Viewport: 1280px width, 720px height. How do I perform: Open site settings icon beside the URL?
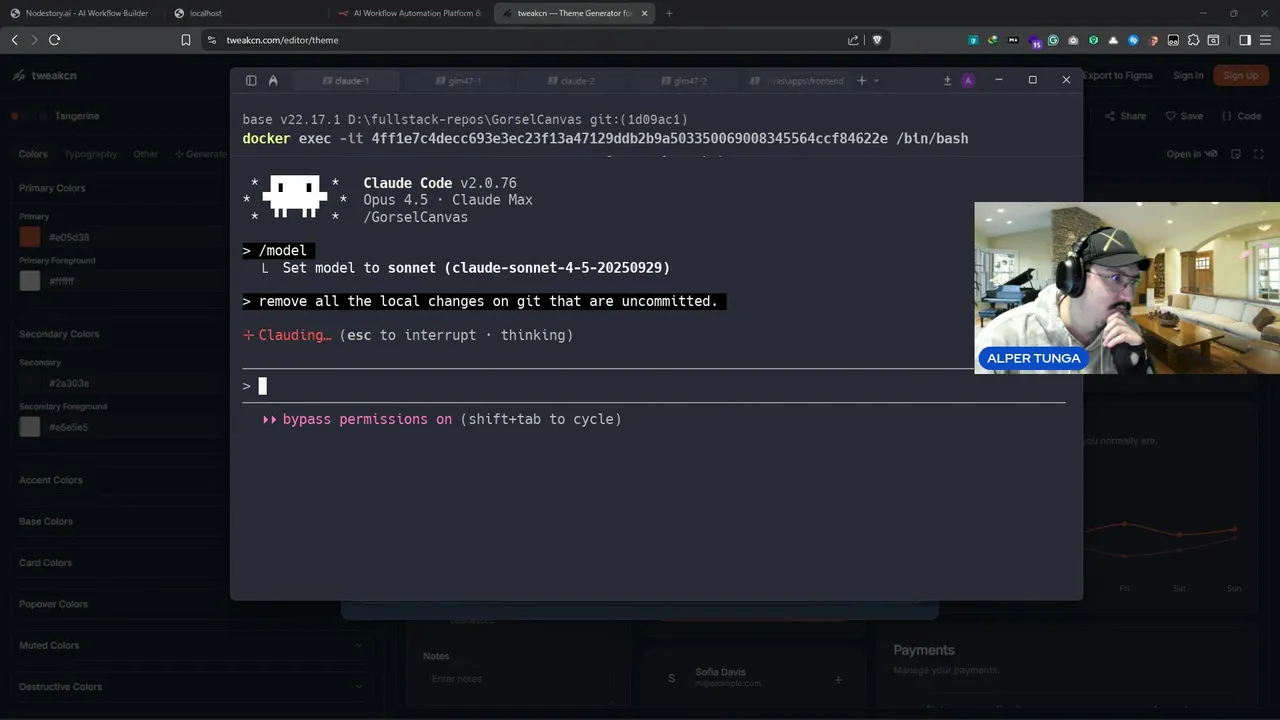(x=211, y=40)
